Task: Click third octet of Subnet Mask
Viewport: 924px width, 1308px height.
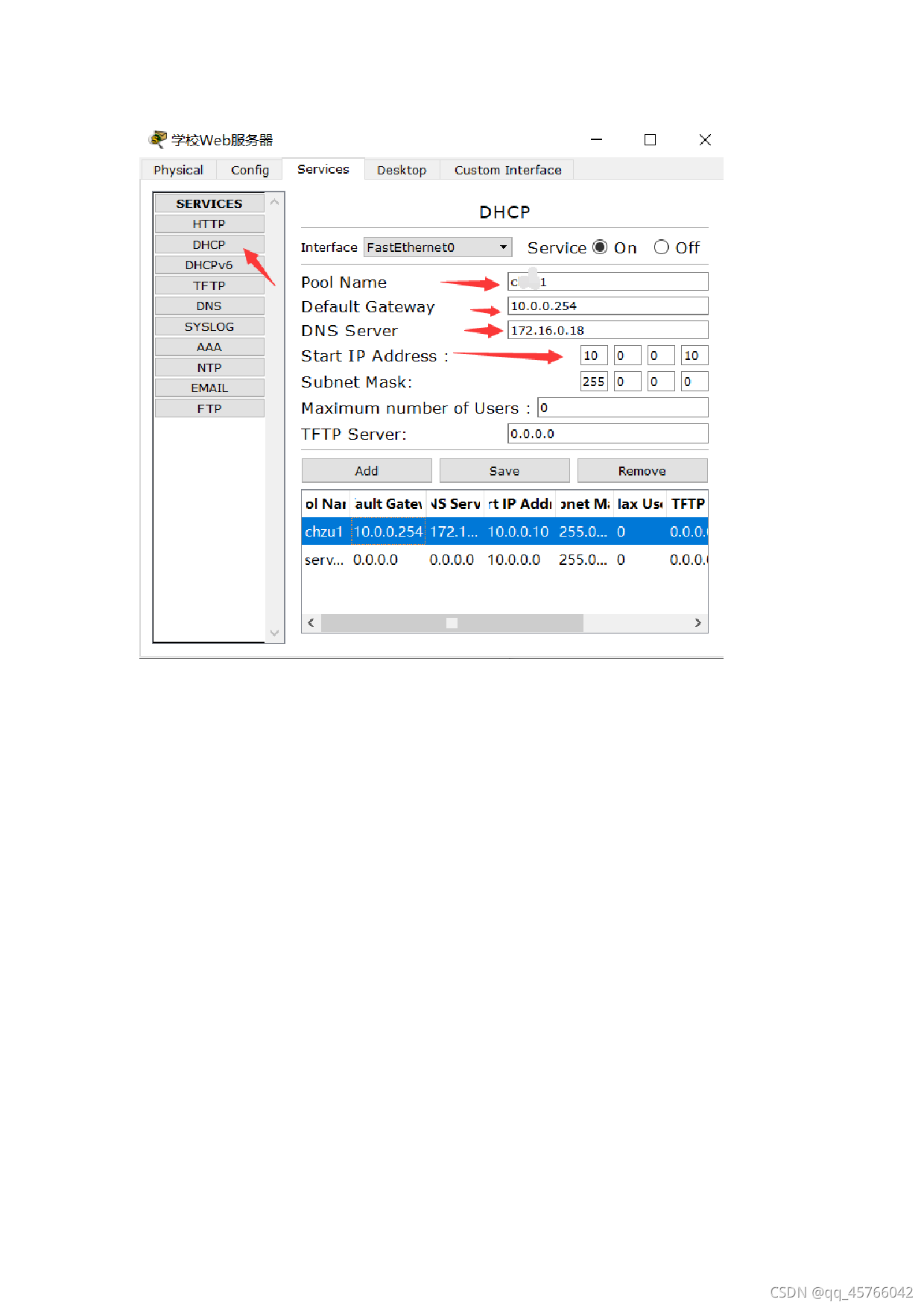Action: coord(661,382)
